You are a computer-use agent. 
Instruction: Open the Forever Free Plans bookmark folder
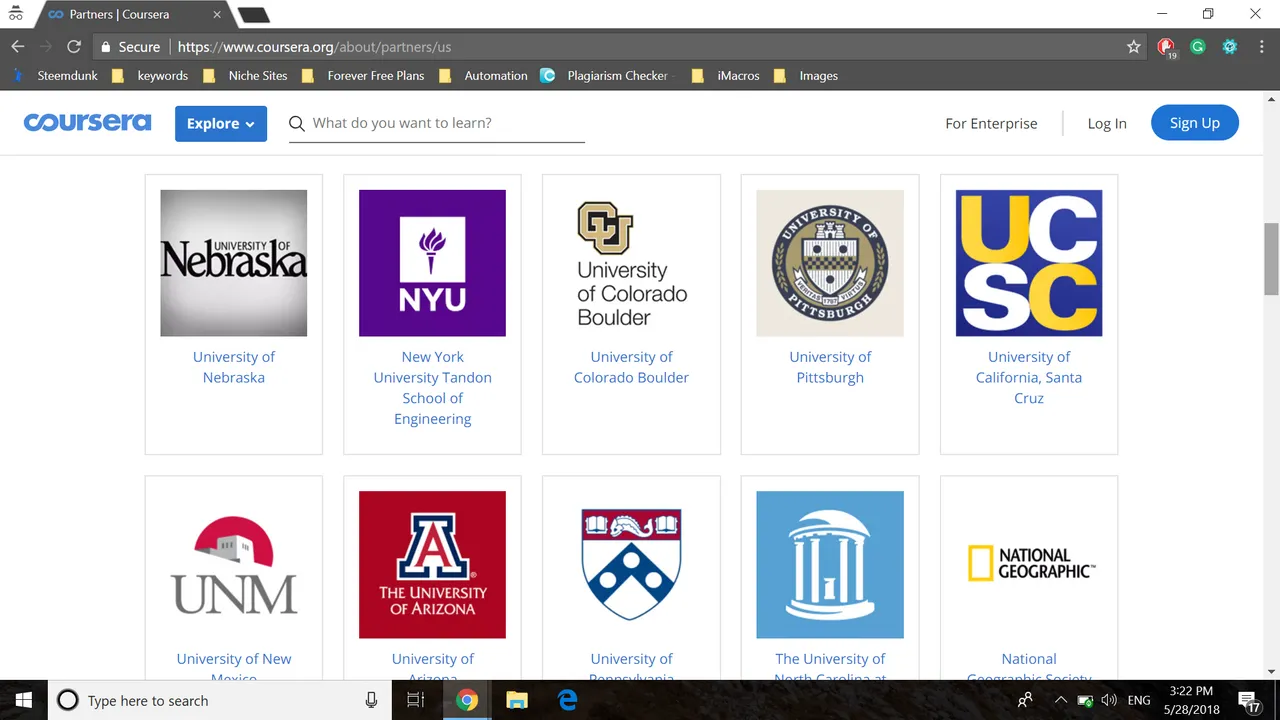point(363,76)
